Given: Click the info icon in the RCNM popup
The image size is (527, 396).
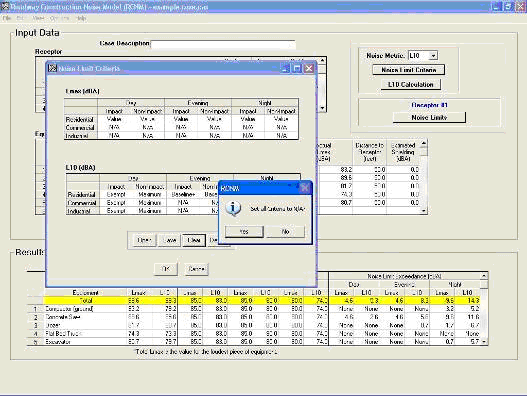Looking at the screenshot, I should (x=233, y=208).
